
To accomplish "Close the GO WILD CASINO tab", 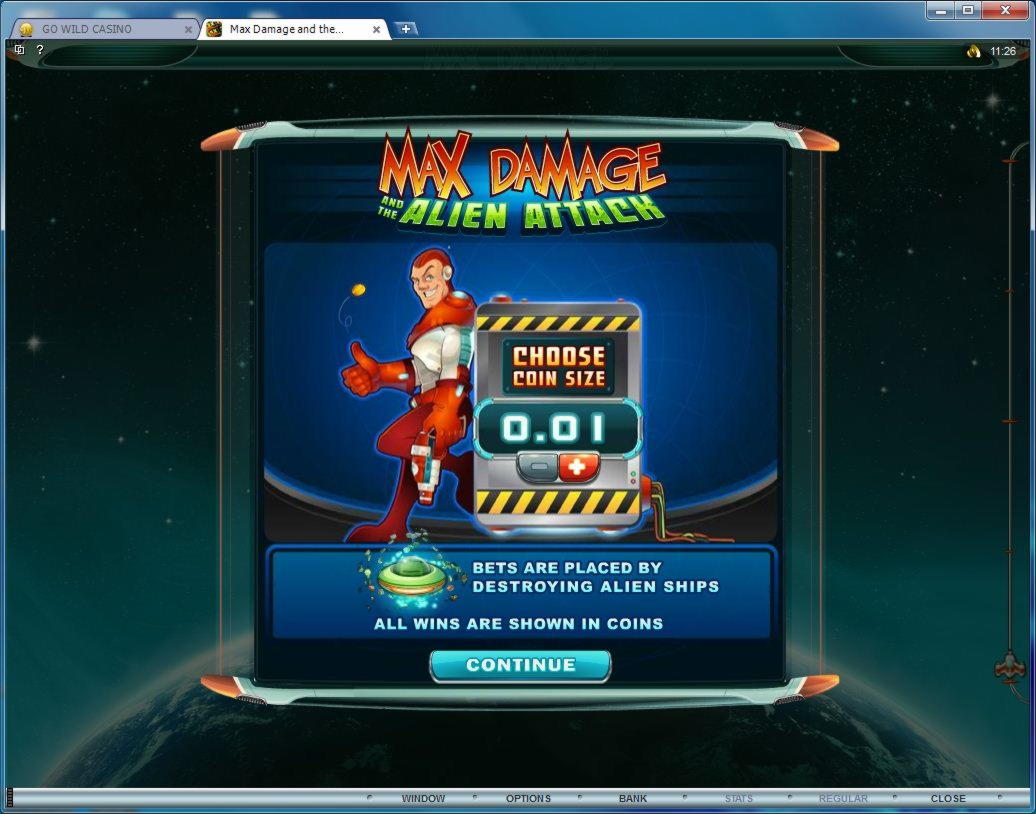I will click(x=188, y=29).
